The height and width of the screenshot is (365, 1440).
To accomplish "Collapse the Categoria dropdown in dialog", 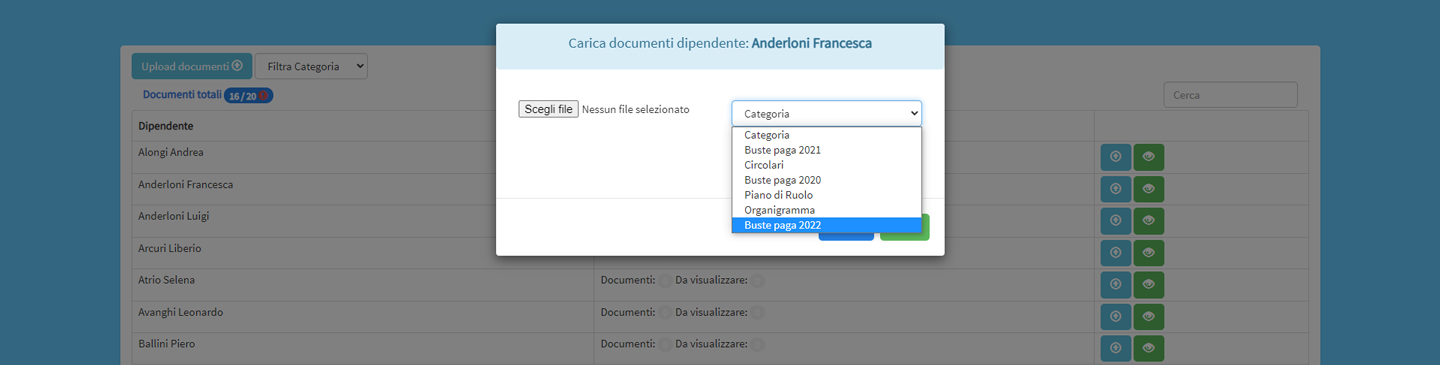I will [x=827, y=113].
